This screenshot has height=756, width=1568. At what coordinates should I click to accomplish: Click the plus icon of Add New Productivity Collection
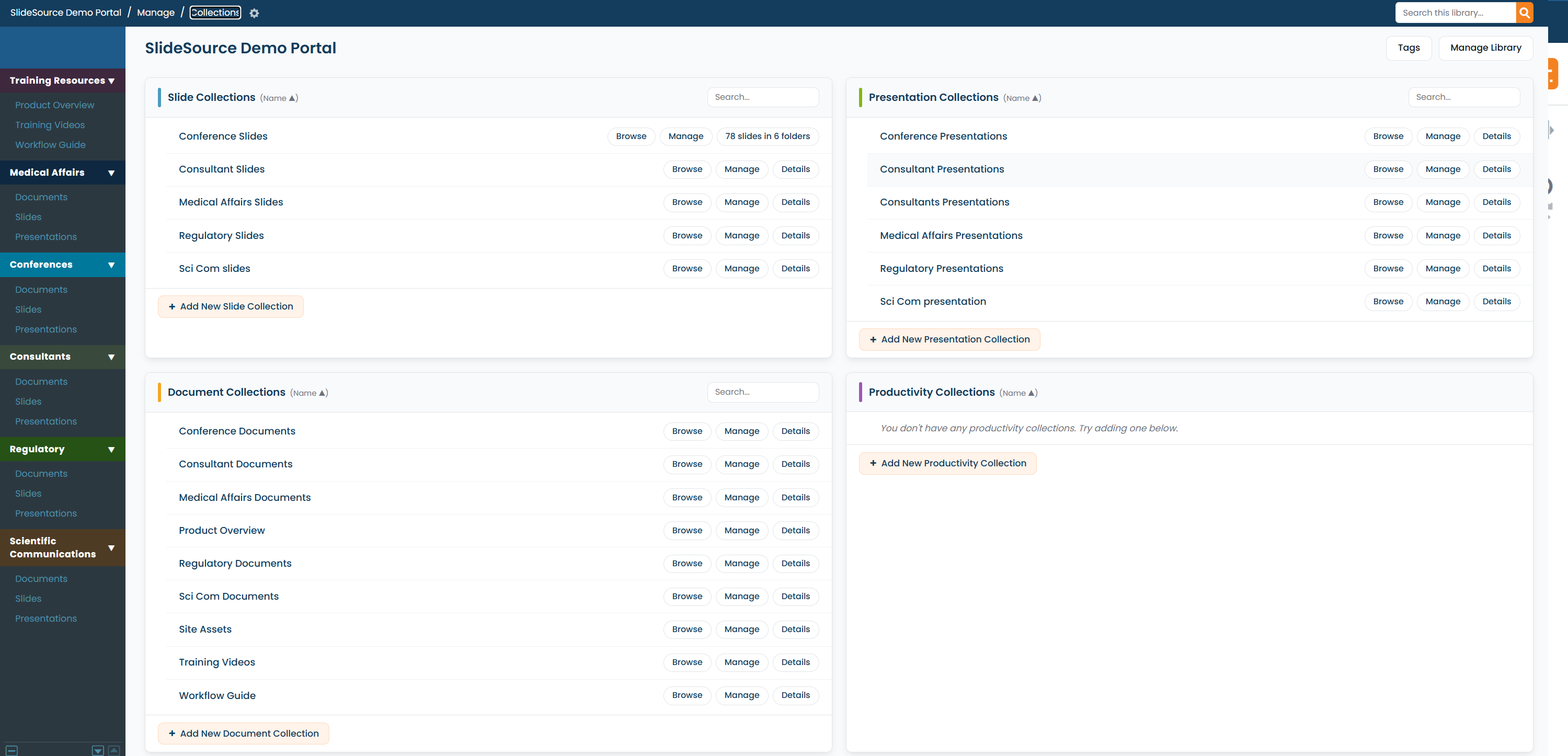click(873, 463)
